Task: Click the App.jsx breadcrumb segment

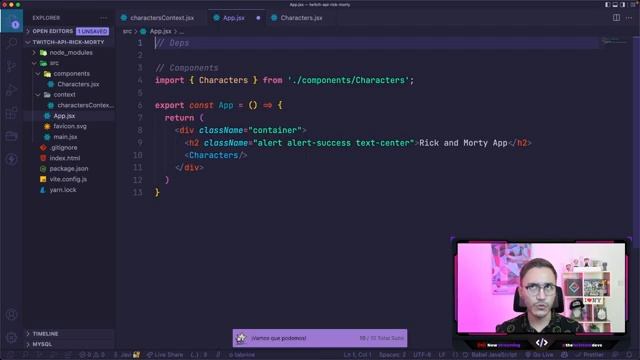Action: [160, 31]
